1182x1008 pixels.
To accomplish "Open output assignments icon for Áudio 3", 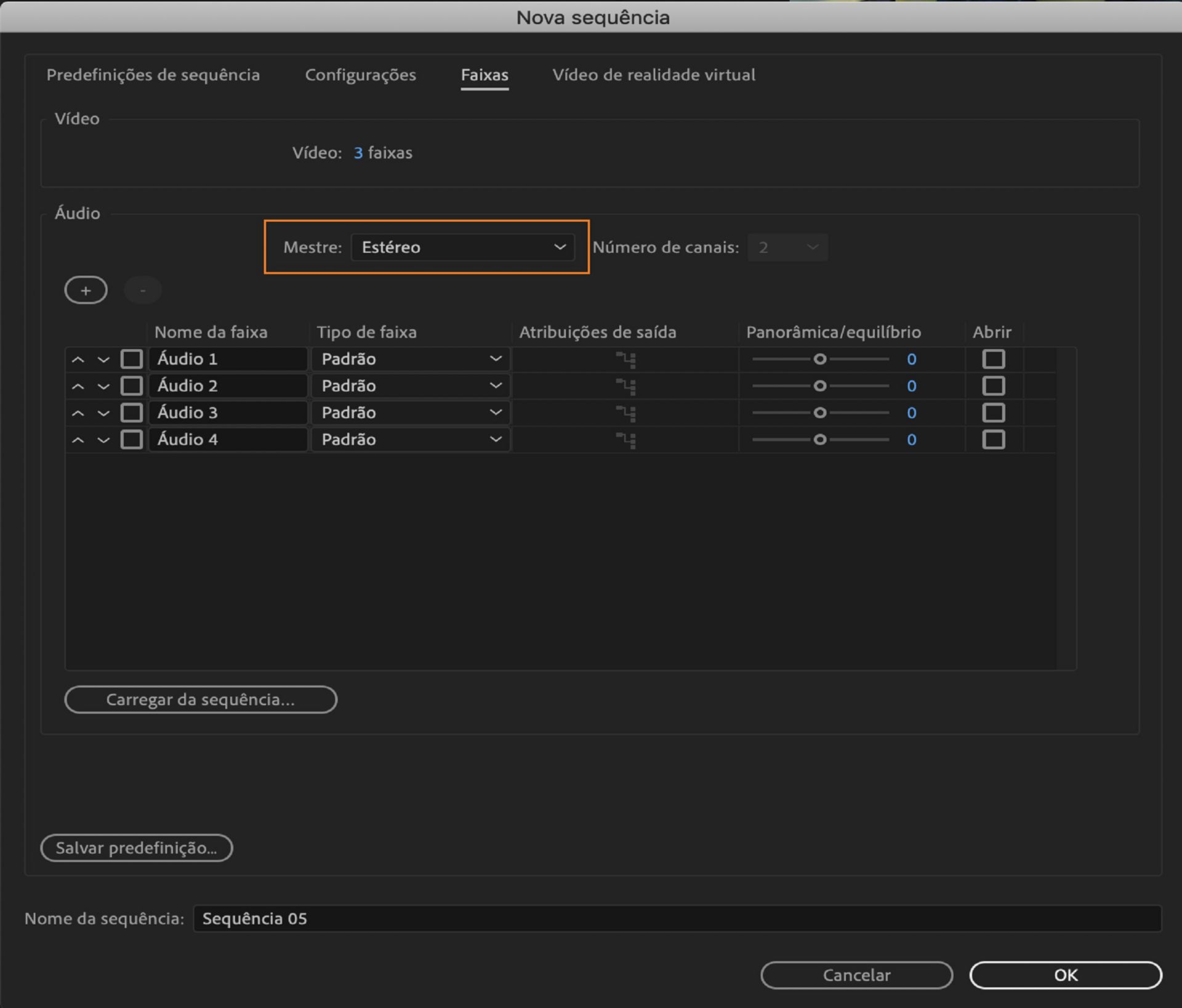I will [626, 413].
